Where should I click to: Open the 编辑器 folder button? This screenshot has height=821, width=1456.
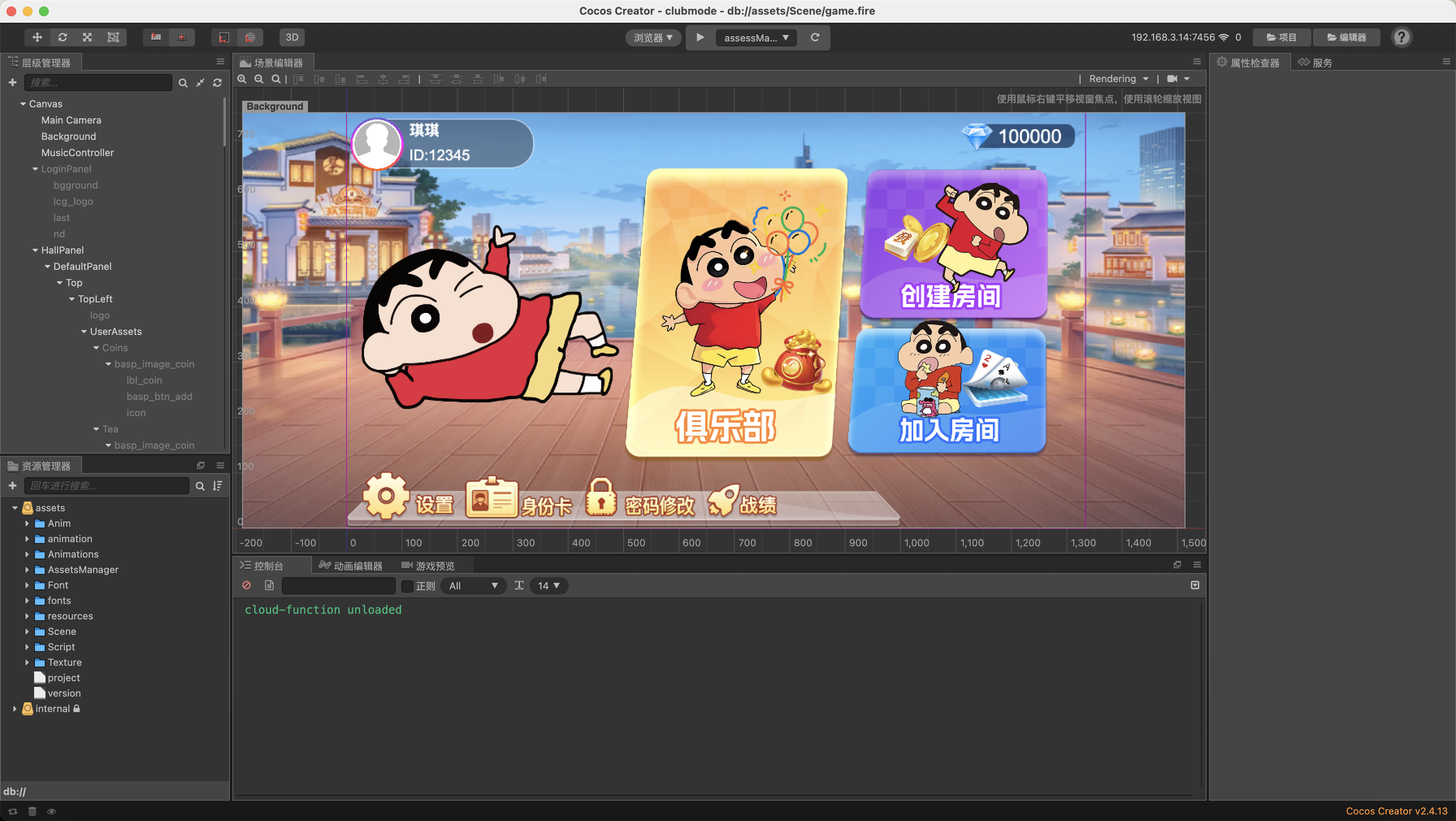[x=1346, y=37]
